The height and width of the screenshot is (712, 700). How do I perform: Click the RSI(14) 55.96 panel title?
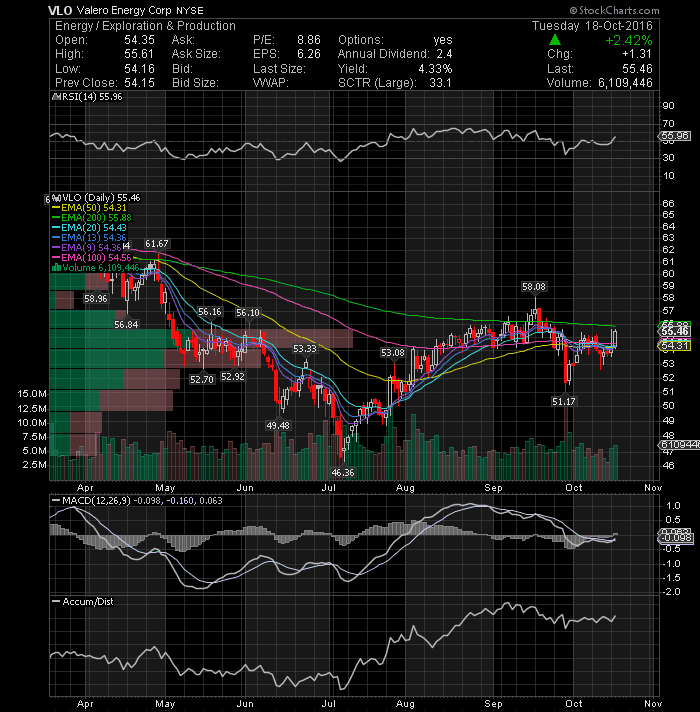92,97
